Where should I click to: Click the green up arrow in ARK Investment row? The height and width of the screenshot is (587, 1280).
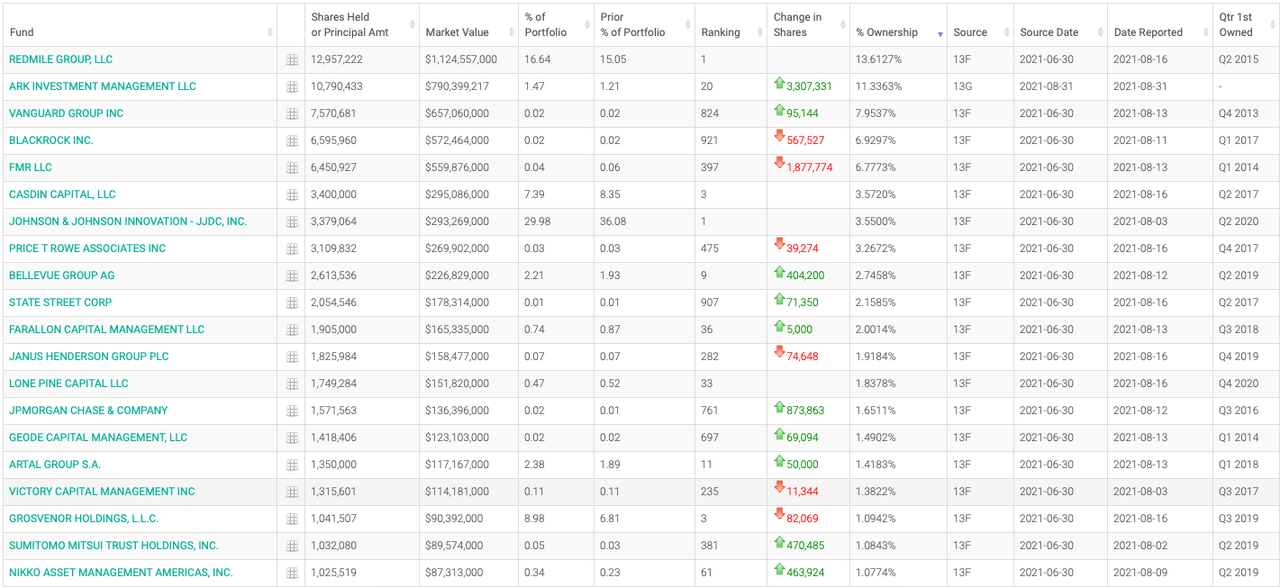pos(779,85)
